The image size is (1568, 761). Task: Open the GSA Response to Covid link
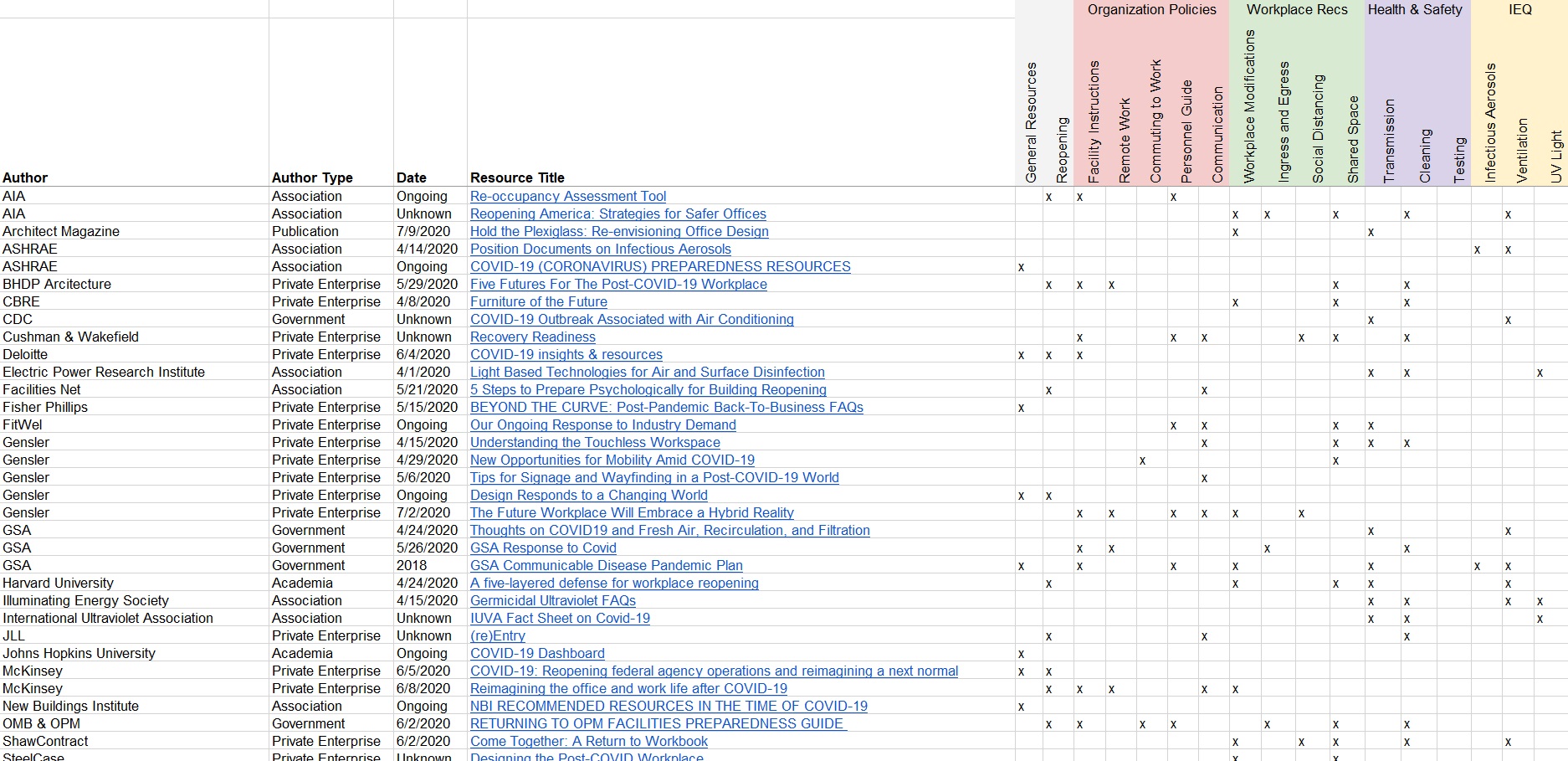pos(543,548)
